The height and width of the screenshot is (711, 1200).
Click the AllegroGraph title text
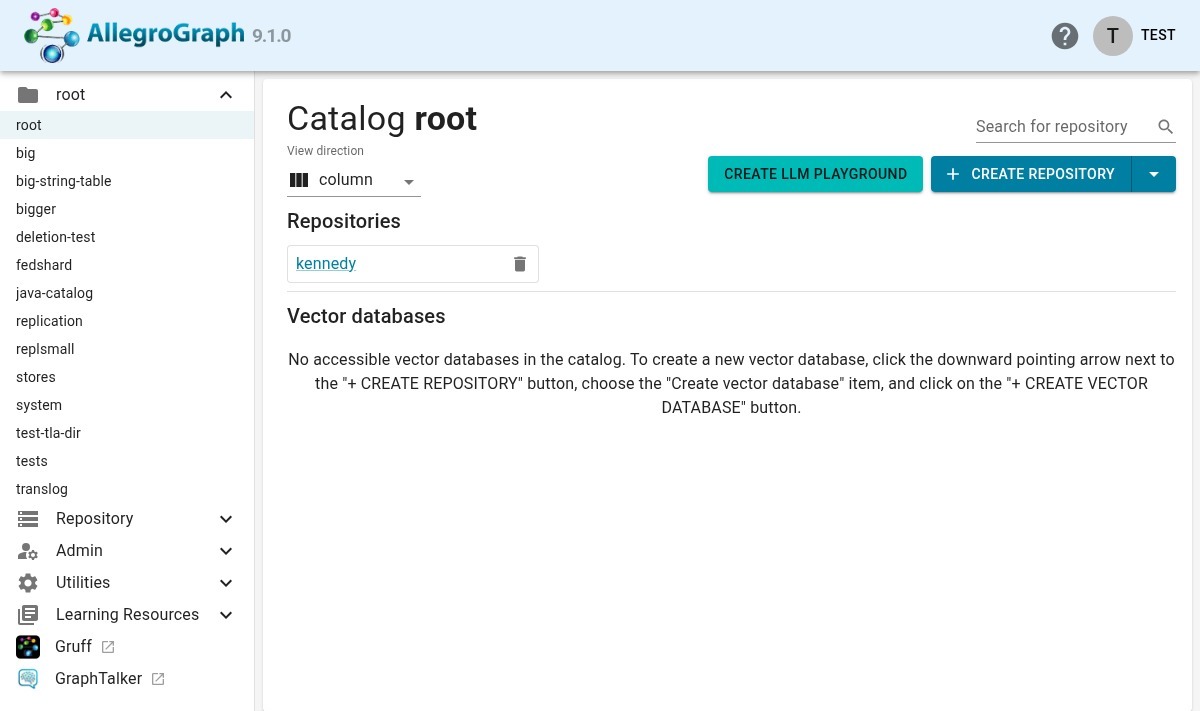166,34
